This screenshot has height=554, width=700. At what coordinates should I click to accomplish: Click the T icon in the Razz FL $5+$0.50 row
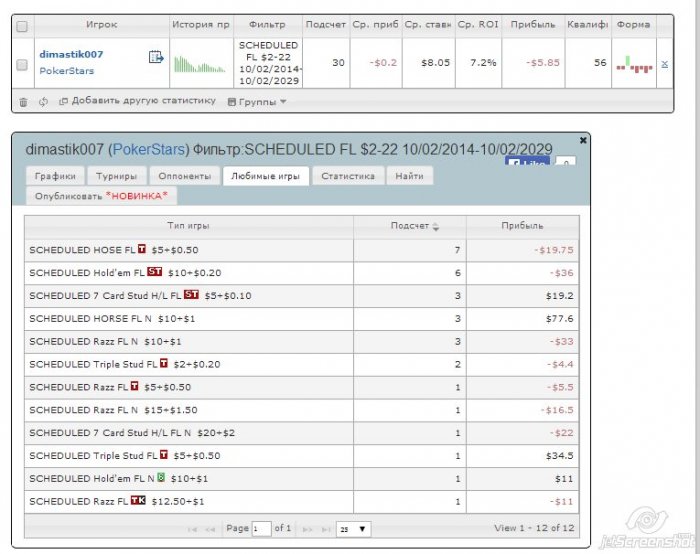pyautogui.click(x=134, y=386)
